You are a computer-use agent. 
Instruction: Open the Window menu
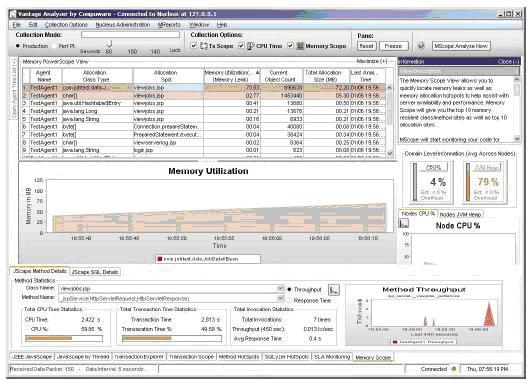[199, 25]
